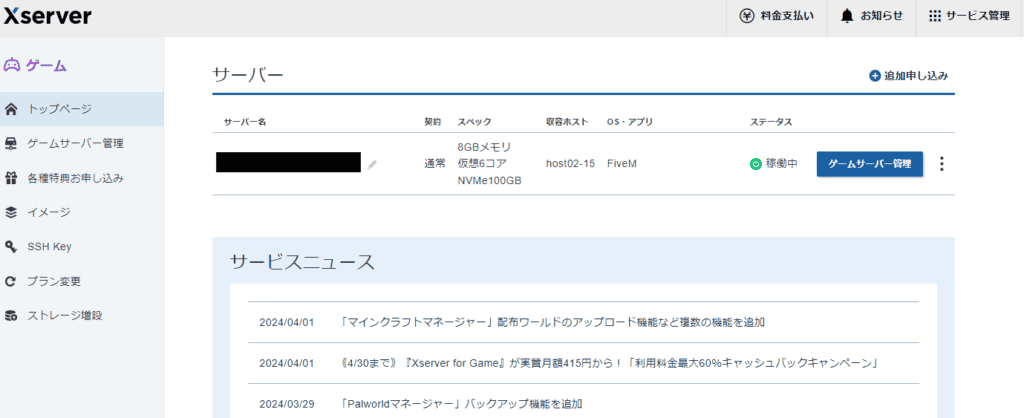Click the layers icon beside イメージ
This screenshot has height=418, width=1024.
tap(10, 212)
